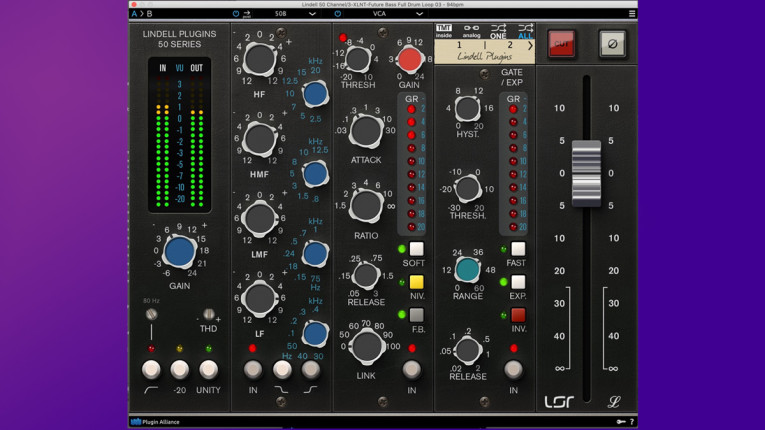The height and width of the screenshot is (430, 765).
Task: Click the HF gain knob
Action: pos(260,59)
